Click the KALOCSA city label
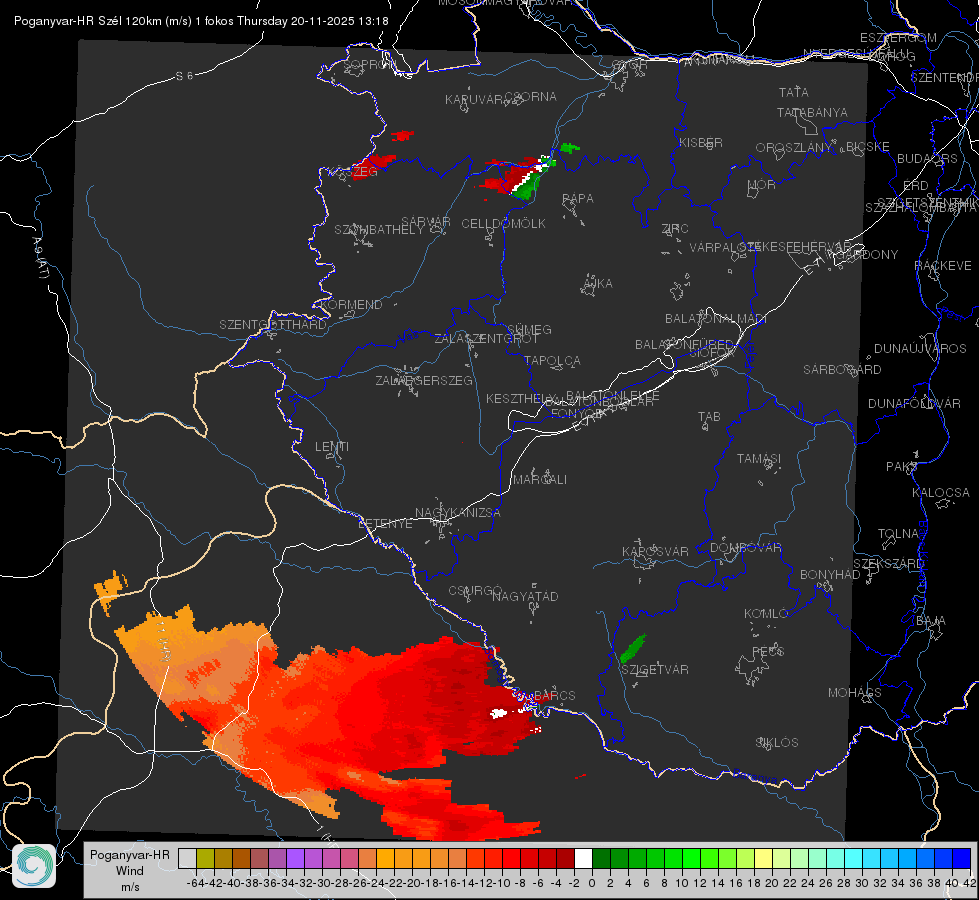The image size is (979, 900). coord(940,492)
